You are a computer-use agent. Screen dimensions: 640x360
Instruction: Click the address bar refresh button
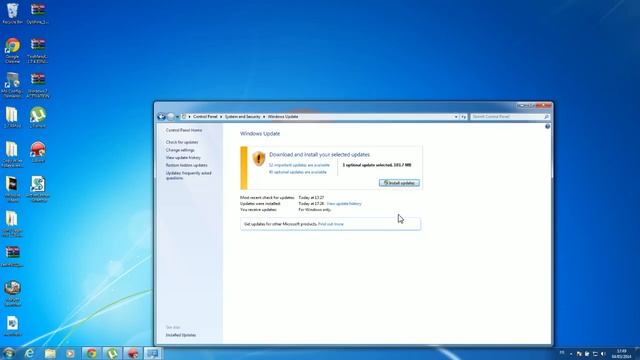point(463,117)
